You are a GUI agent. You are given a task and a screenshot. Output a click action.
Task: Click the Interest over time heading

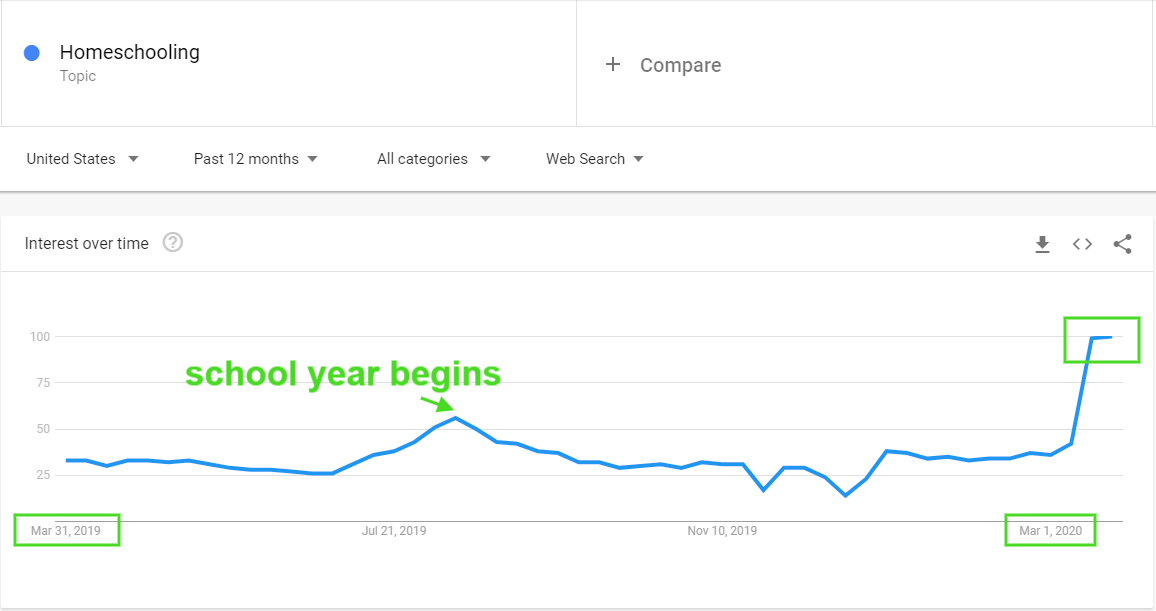[x=86, y=243]
